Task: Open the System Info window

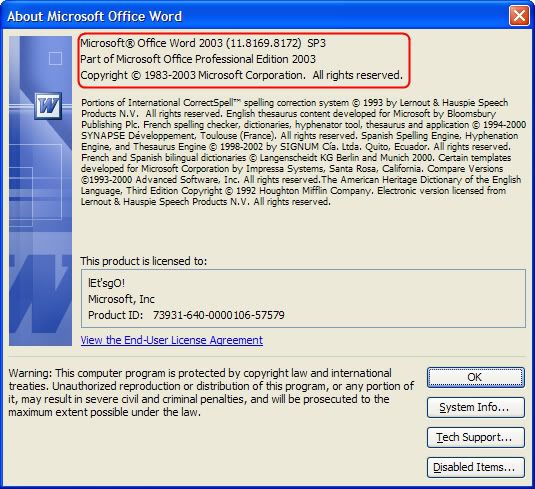Action: (x=476, y=407)
